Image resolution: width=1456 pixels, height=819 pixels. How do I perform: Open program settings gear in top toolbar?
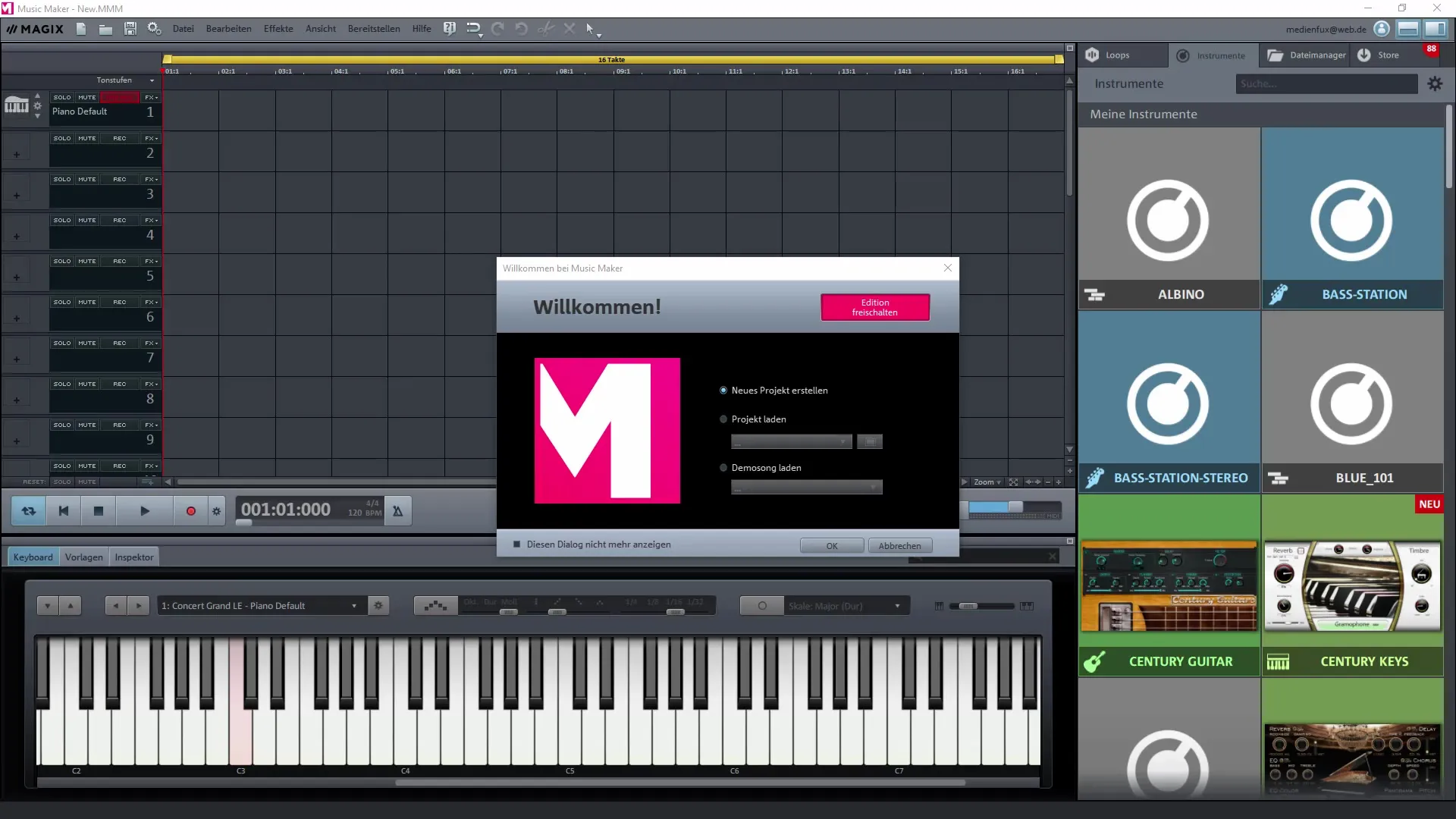[155, 29]
